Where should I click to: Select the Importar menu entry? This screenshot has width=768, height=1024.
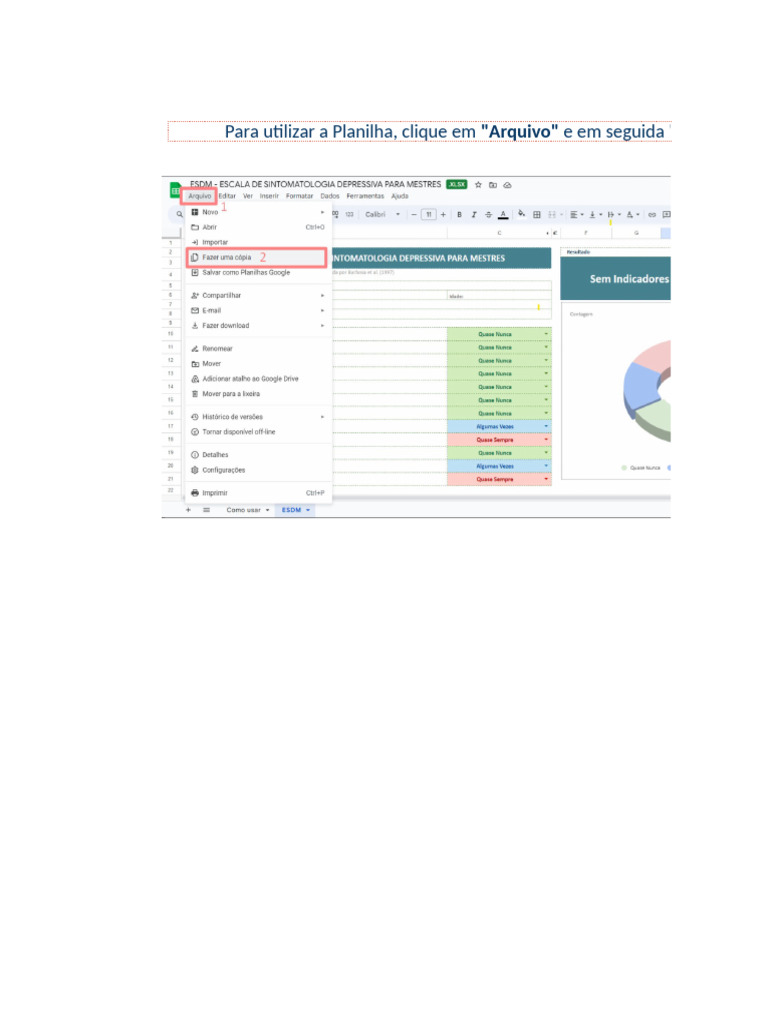pyautogui.click(x=258, y=242)
